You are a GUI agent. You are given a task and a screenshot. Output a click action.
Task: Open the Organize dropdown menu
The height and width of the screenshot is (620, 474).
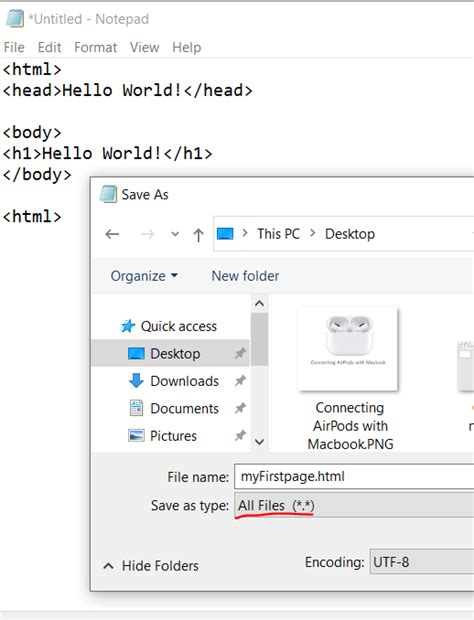point(144,276)
